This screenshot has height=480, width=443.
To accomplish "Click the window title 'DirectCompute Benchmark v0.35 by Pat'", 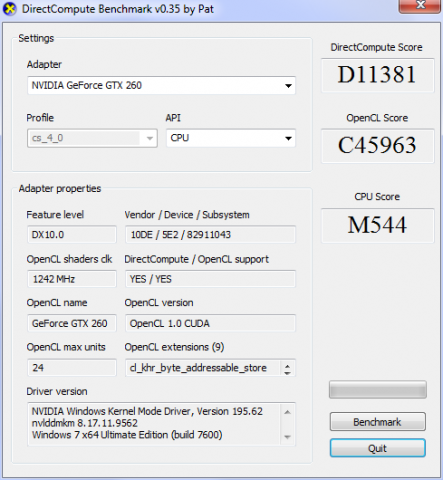I will click(x=118, y=9).
